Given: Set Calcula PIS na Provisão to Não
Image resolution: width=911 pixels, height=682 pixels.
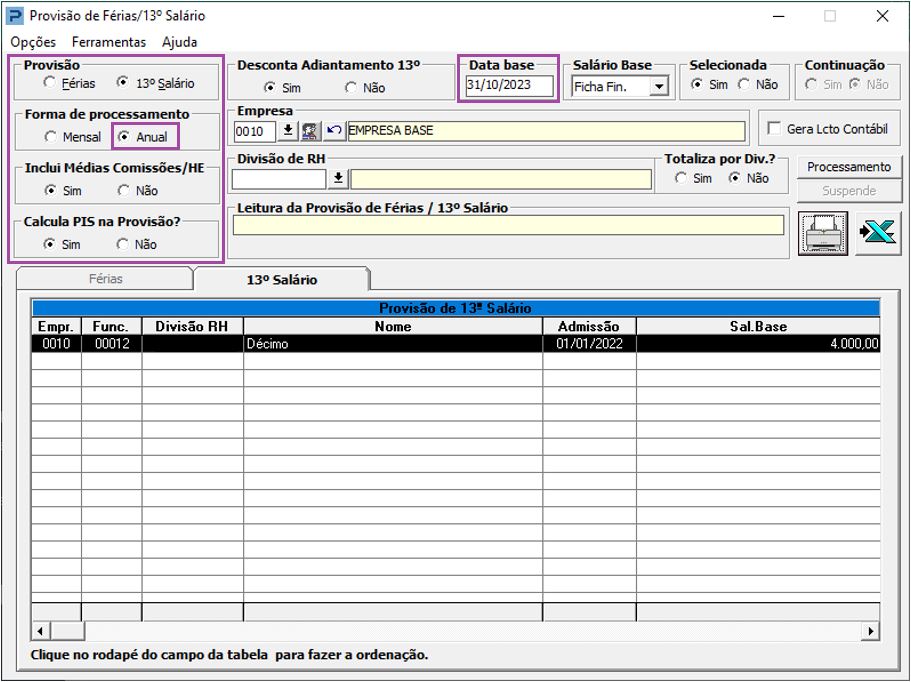Looking at the screenshot, I should pyautogui.click(x=123, y=244).
